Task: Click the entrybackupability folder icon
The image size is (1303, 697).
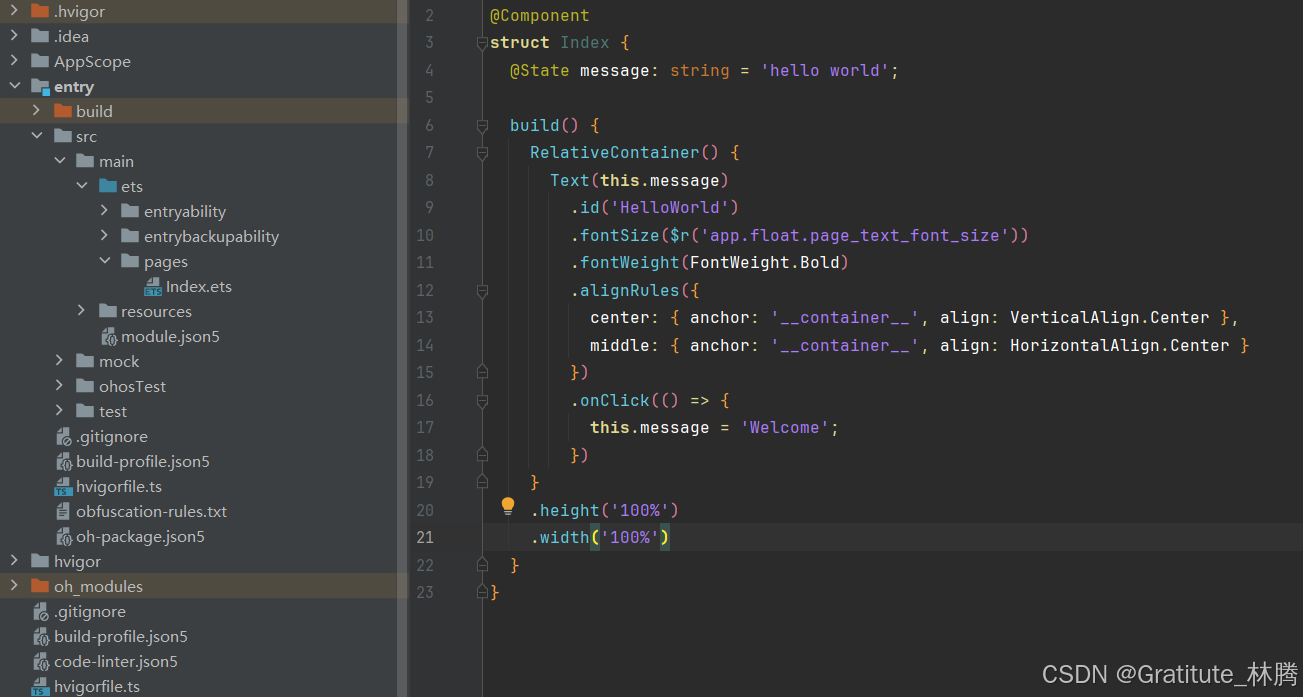Action: point(130,236)
